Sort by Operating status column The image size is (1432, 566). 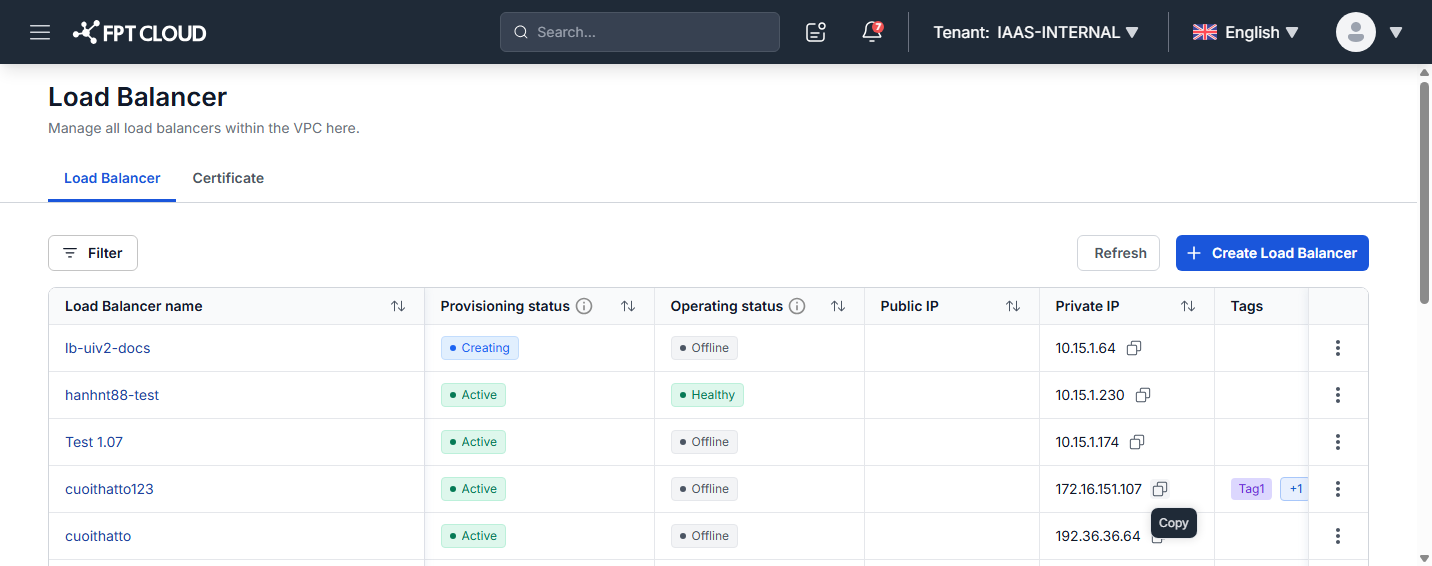[x=838, y=306]
